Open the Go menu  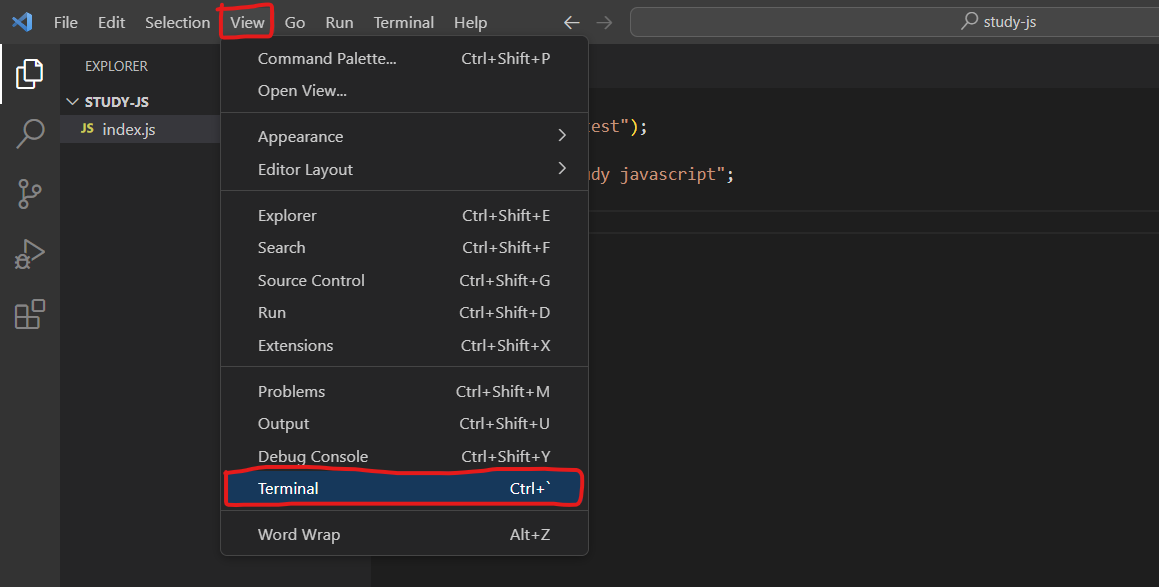click(295, 22)
